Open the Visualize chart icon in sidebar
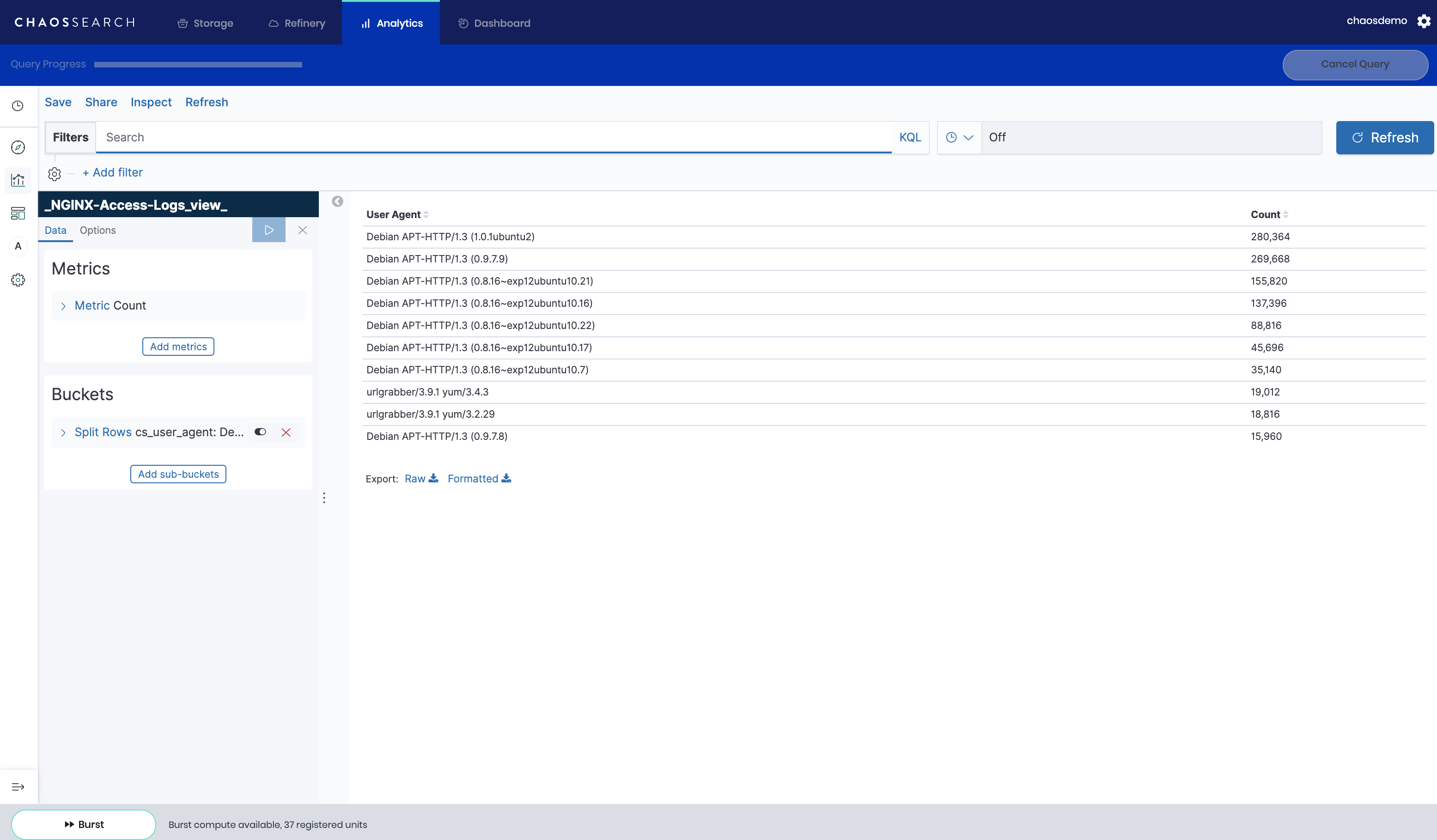The height and width of the screenshot is (840, 1437). [18, 180]
